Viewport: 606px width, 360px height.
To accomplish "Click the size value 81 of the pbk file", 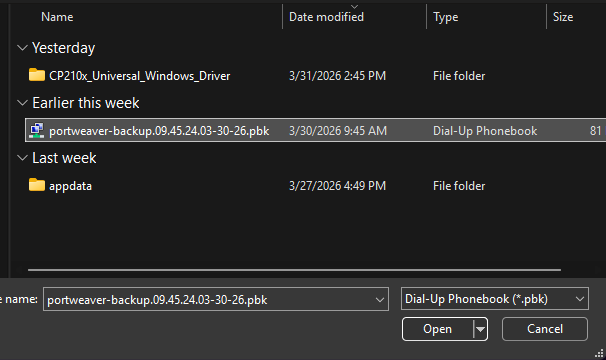I will [x=595, y=131].
